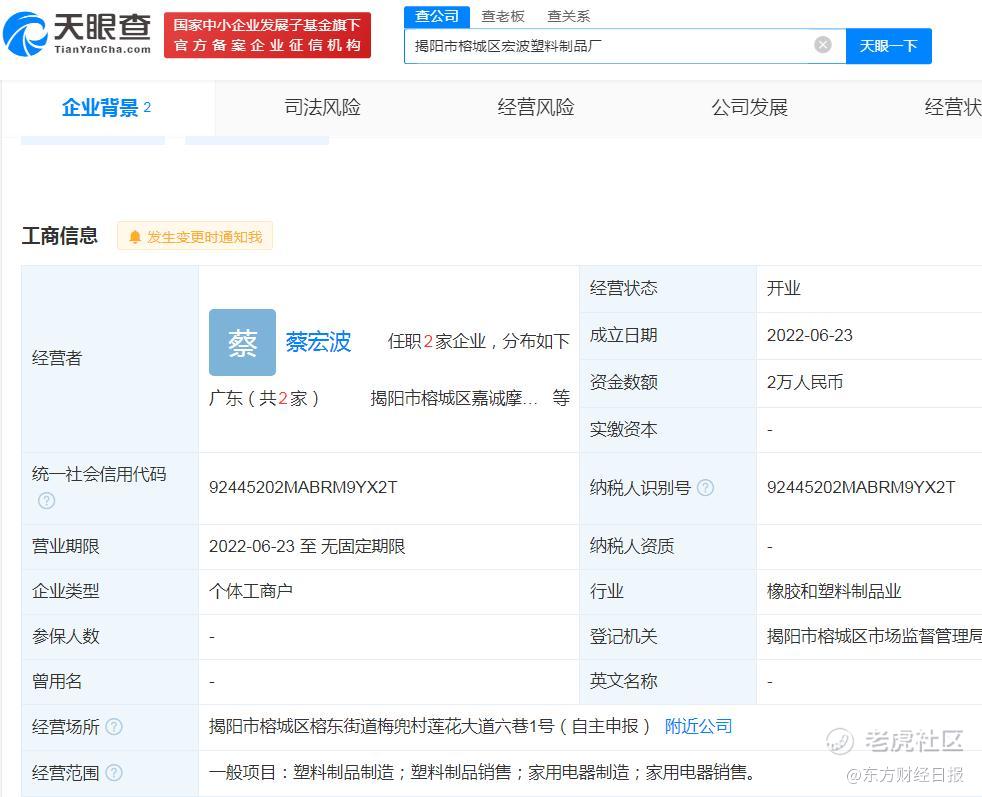Click the 蔡 avatar thumbnail

click(242, 343)
